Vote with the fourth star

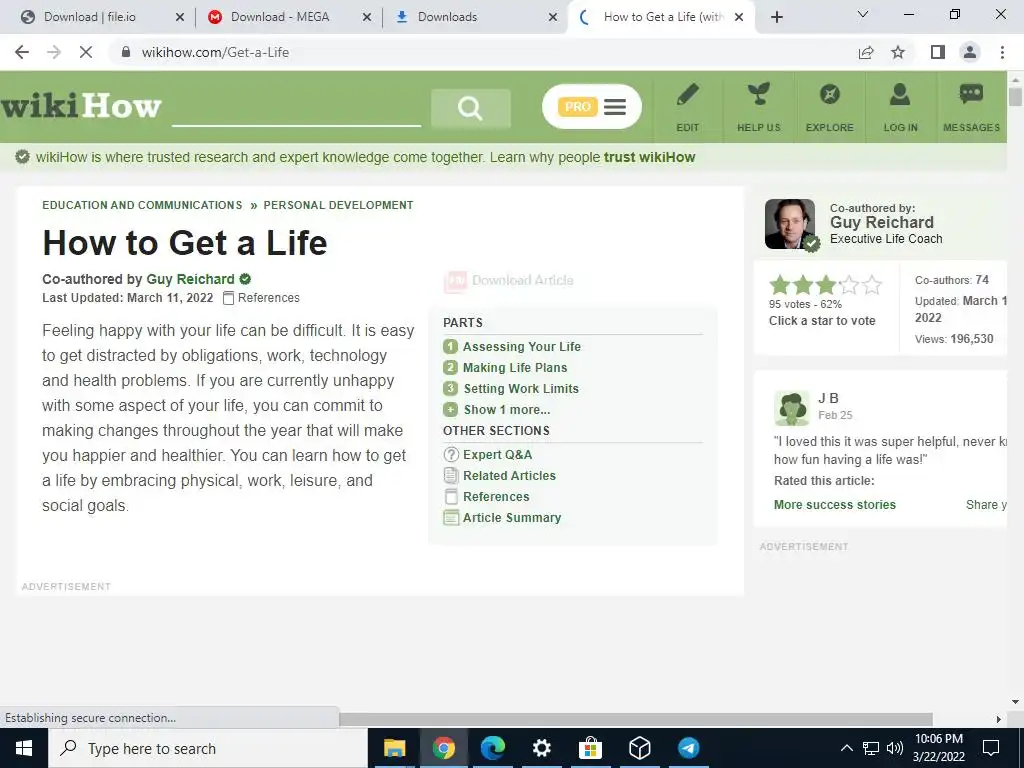(848, 285)
